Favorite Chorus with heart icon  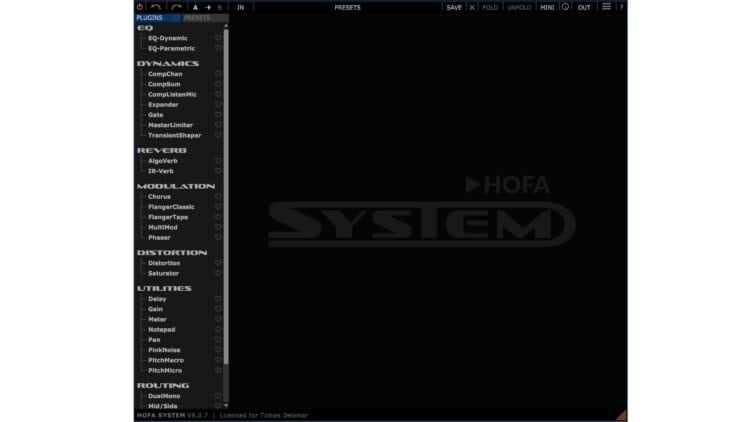pyautogui.click(x=218, y=197)
